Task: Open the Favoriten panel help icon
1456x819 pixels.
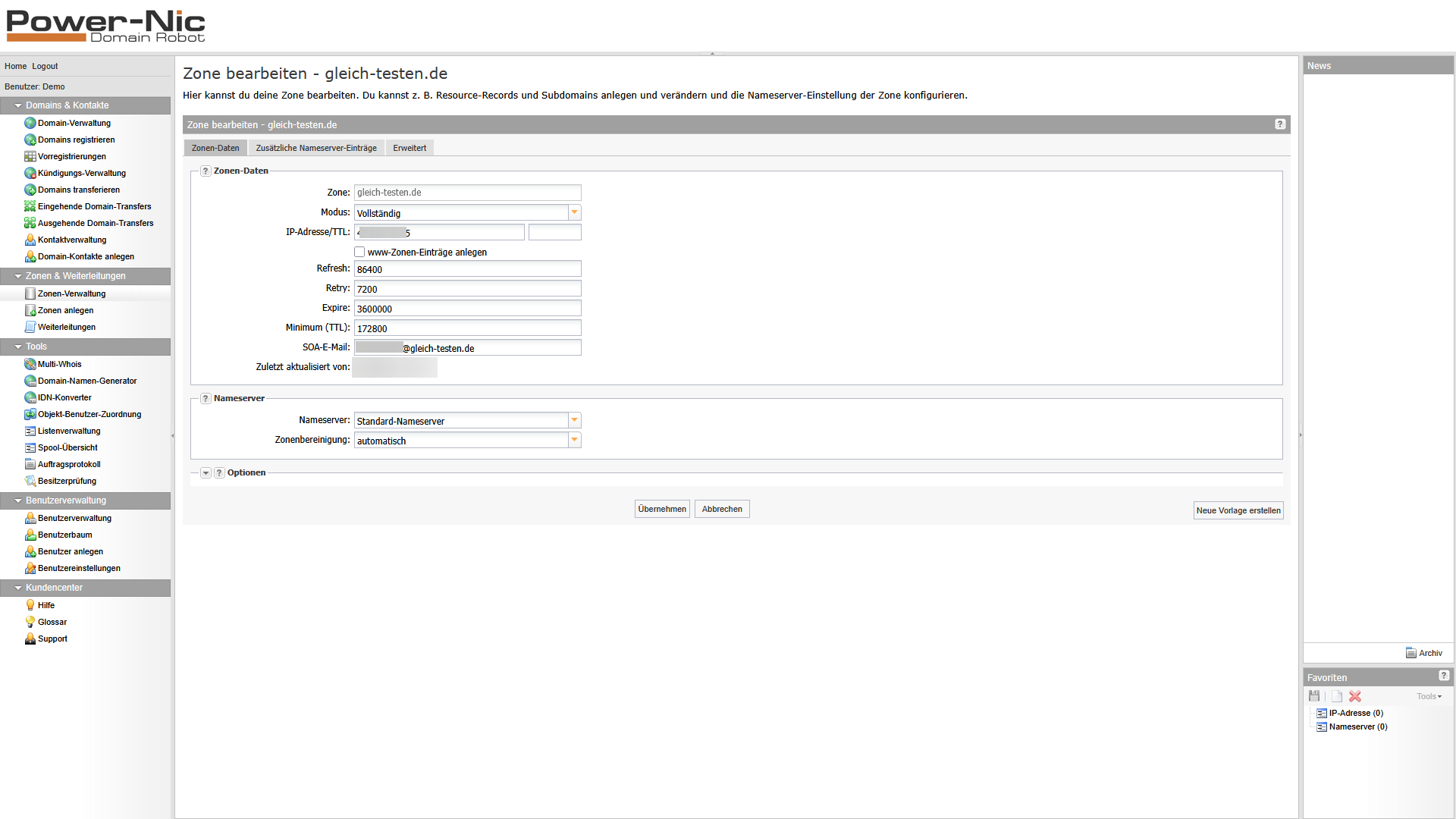Action: tap(1444, 676)
